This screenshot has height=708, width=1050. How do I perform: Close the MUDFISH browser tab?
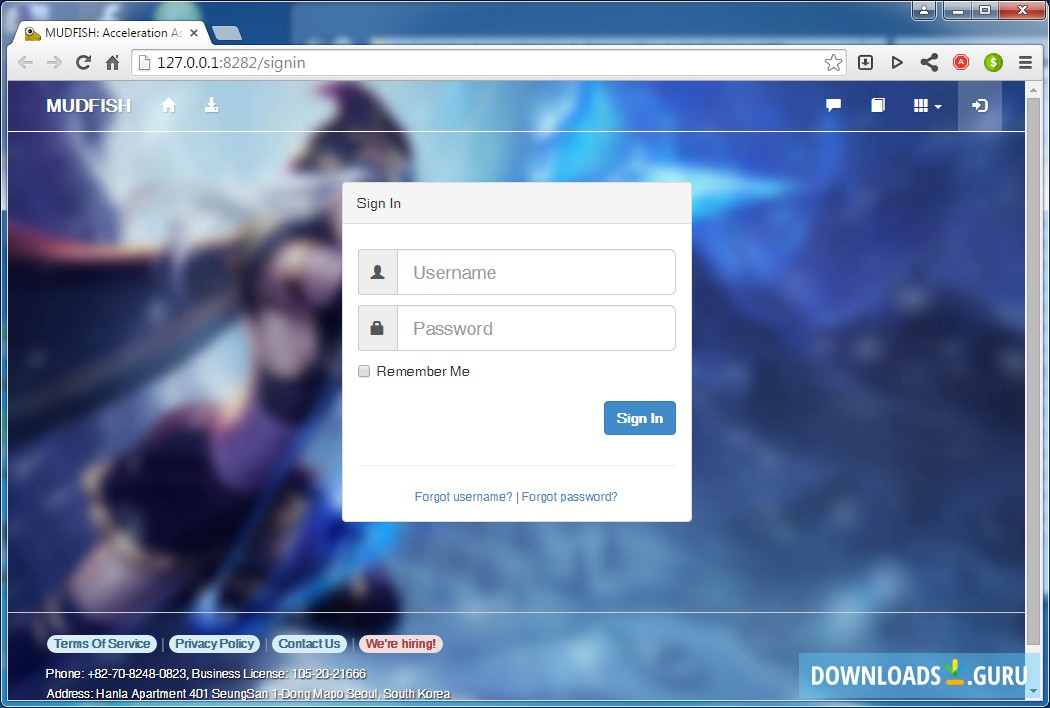click(194, 33)
